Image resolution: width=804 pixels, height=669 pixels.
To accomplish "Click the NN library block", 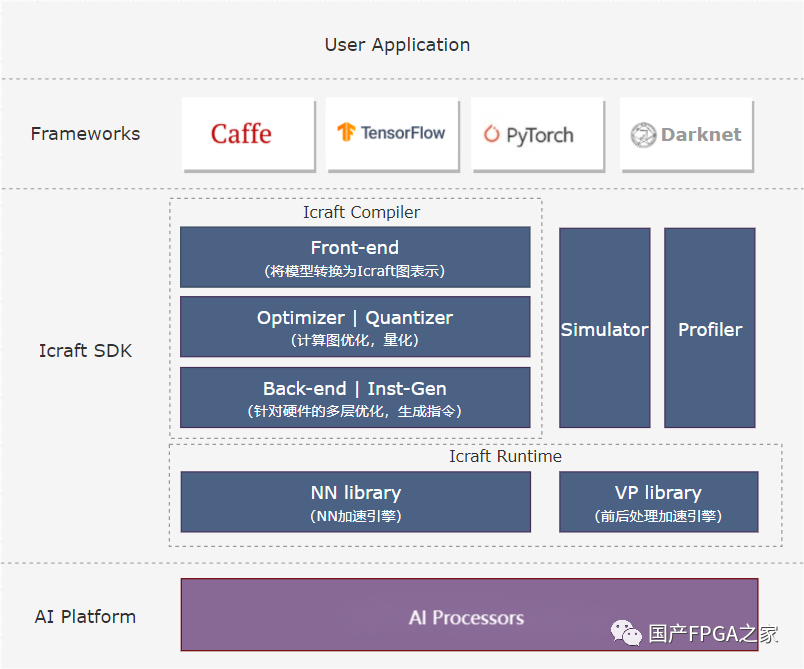I will [355, 502].
